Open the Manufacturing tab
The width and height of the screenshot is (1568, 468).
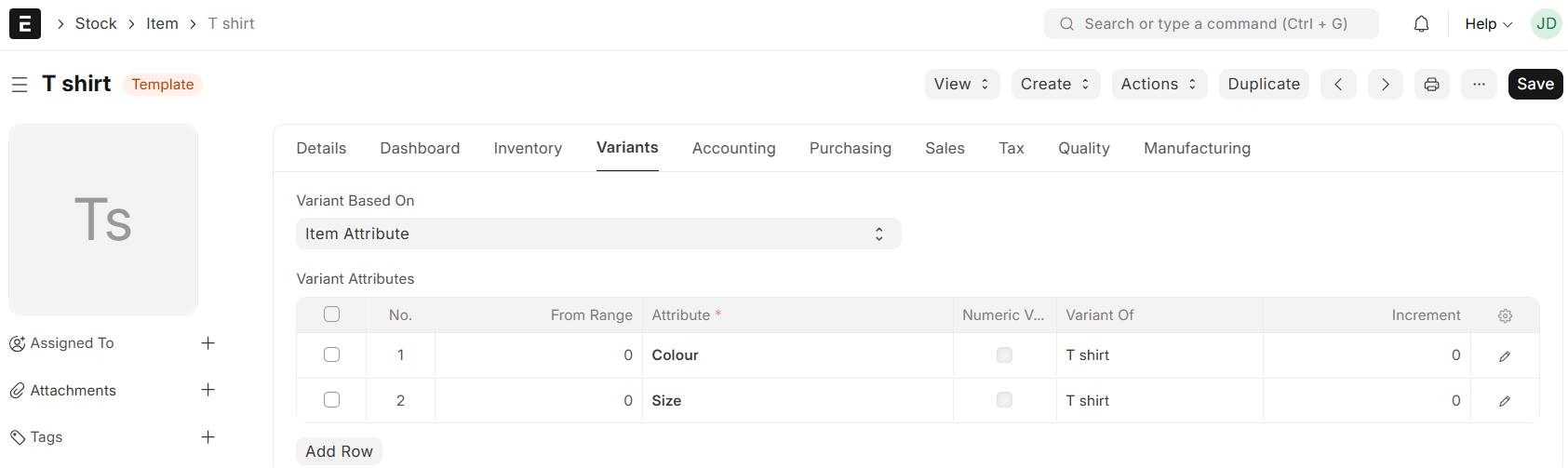[1197, 149]
